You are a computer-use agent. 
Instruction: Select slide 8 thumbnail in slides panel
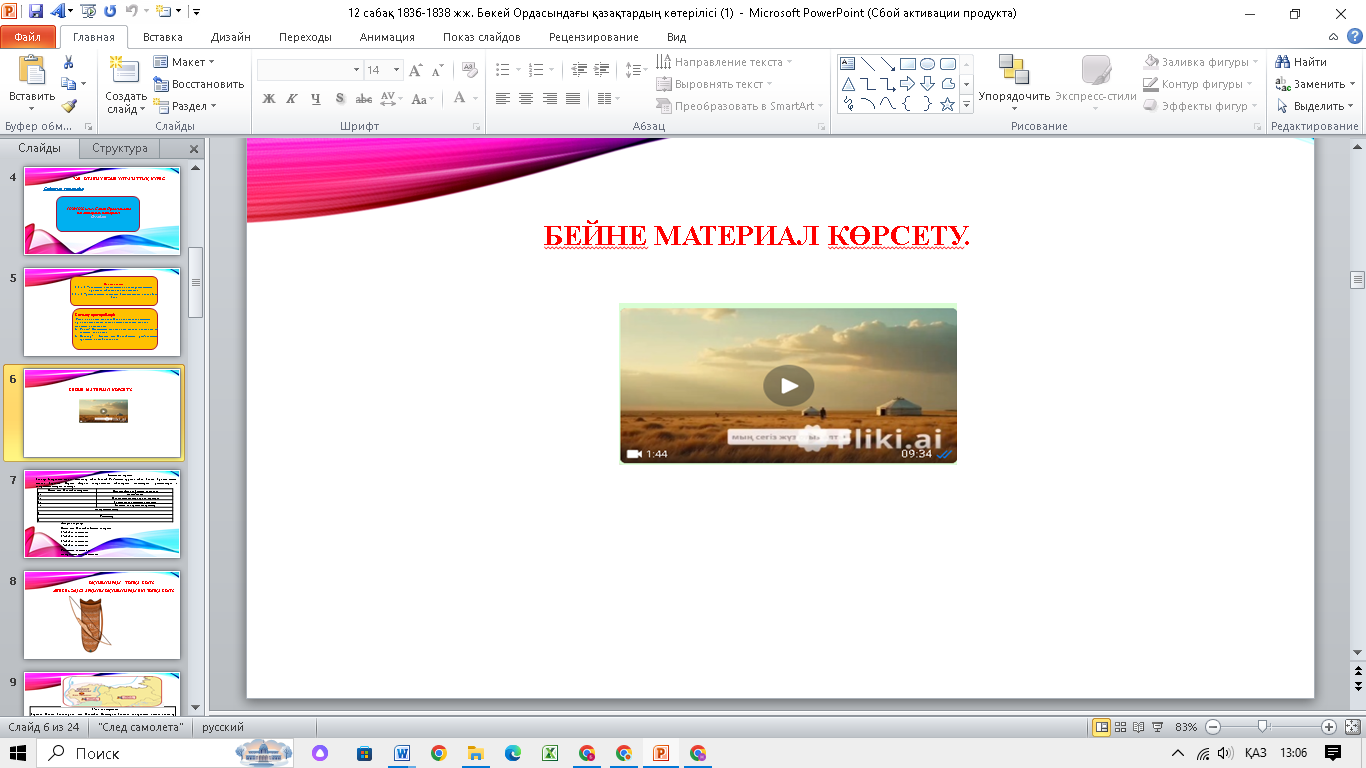pos(102,614)
